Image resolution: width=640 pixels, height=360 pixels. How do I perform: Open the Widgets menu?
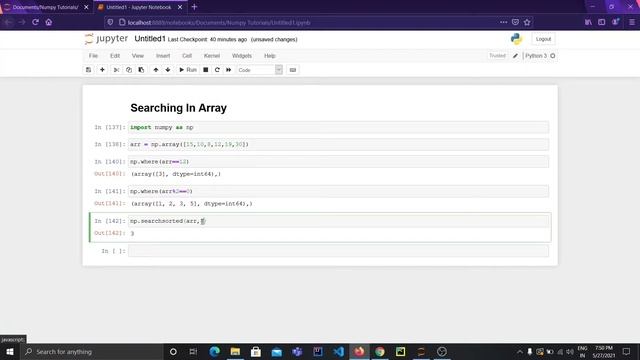point(242,56)
